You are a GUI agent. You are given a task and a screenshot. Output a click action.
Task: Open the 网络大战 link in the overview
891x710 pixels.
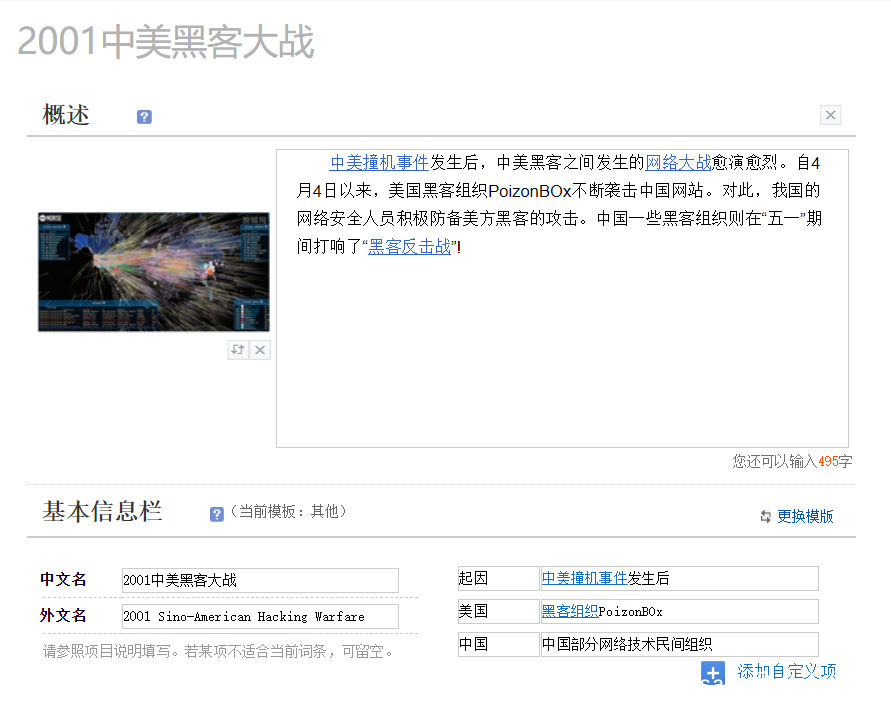pos(678,163)
